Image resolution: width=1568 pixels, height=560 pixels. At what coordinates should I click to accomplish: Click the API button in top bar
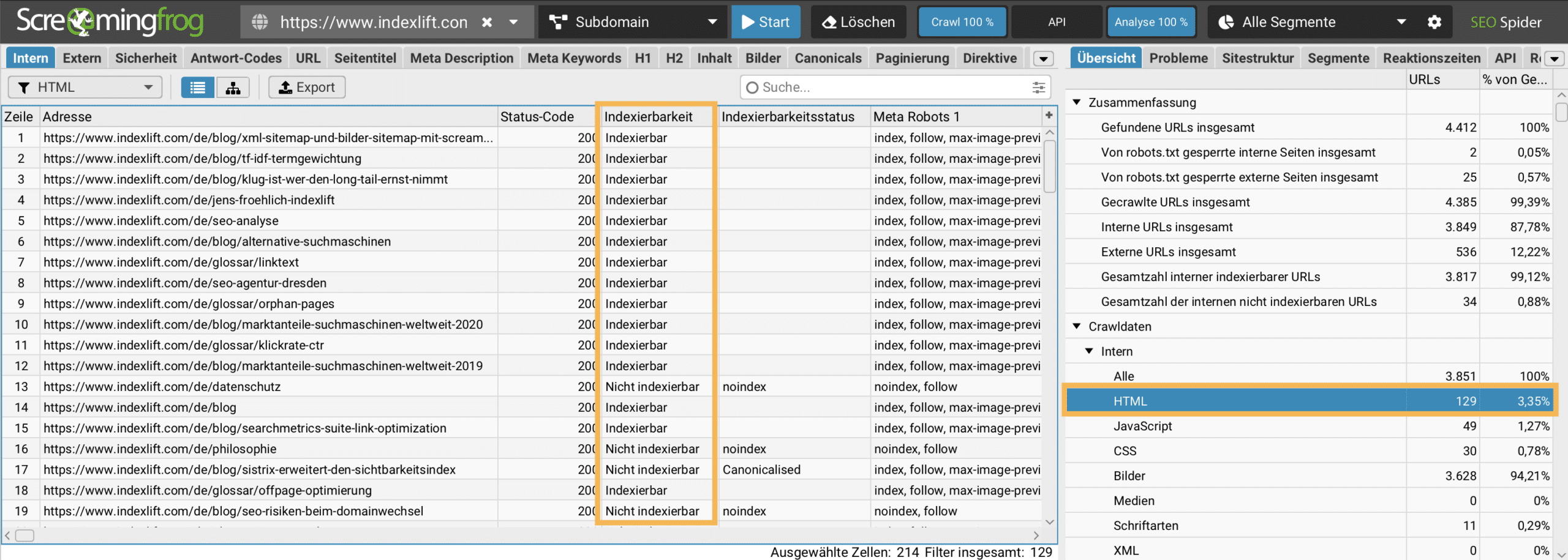(1057, 22)
